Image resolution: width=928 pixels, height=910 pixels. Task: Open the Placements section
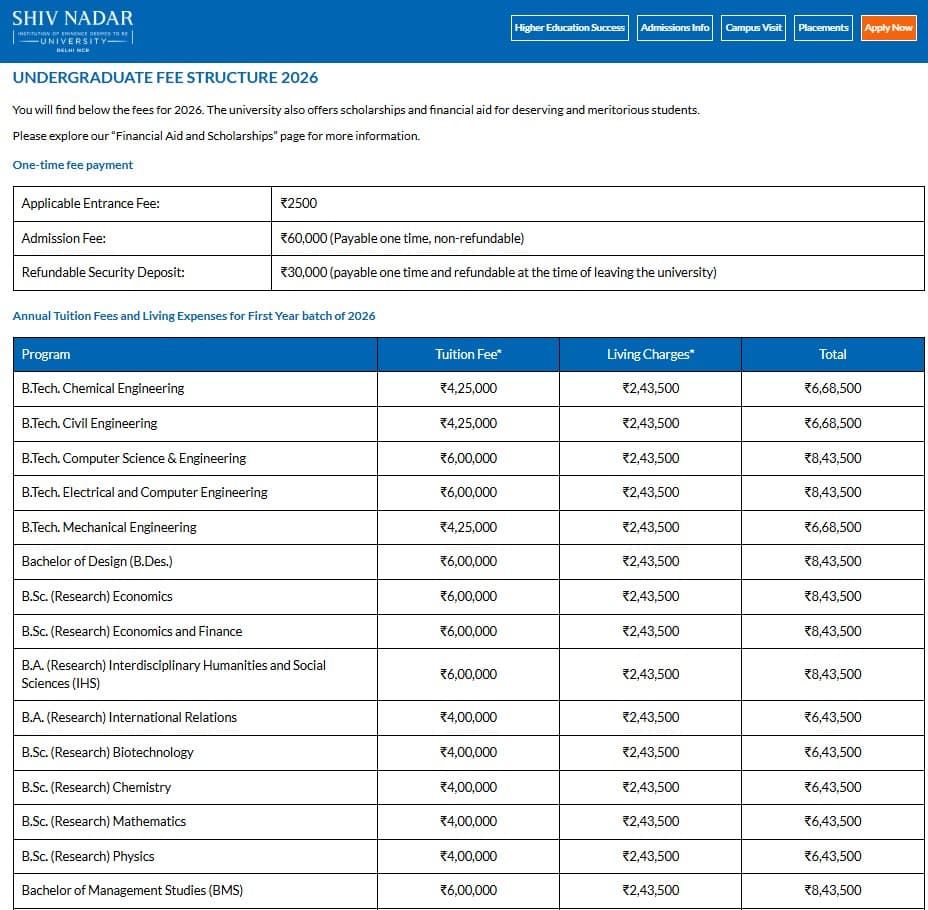click(823, 28)
